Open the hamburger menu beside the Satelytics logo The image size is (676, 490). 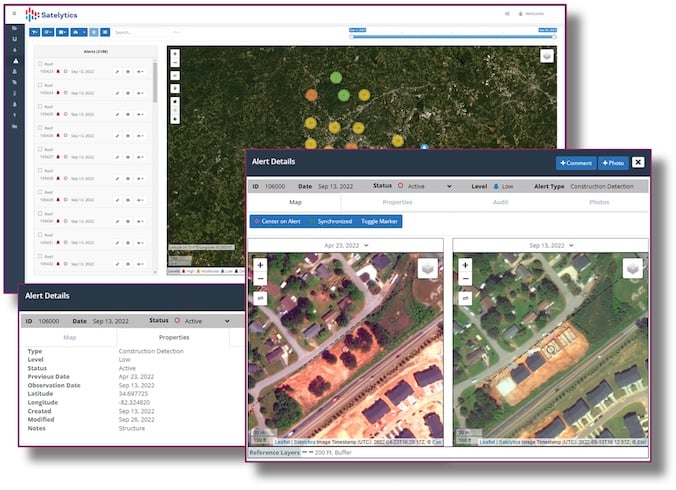13,14
